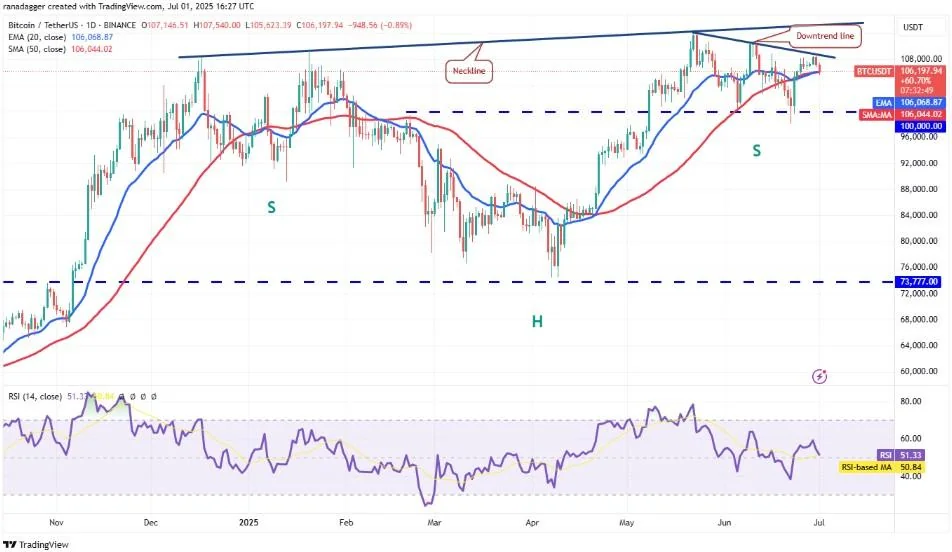Click the SMA:MA red axis label

click(x=877, y=115)
